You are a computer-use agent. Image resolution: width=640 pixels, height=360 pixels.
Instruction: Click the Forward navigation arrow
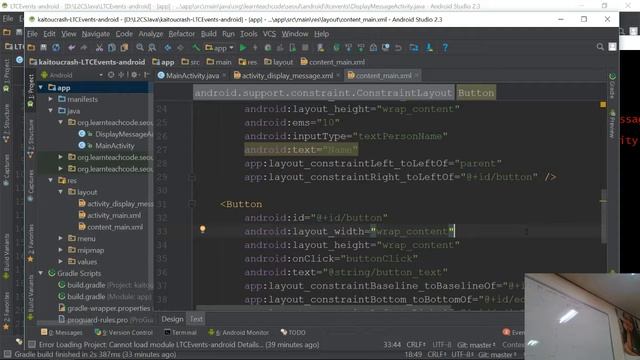coord(180,48)
